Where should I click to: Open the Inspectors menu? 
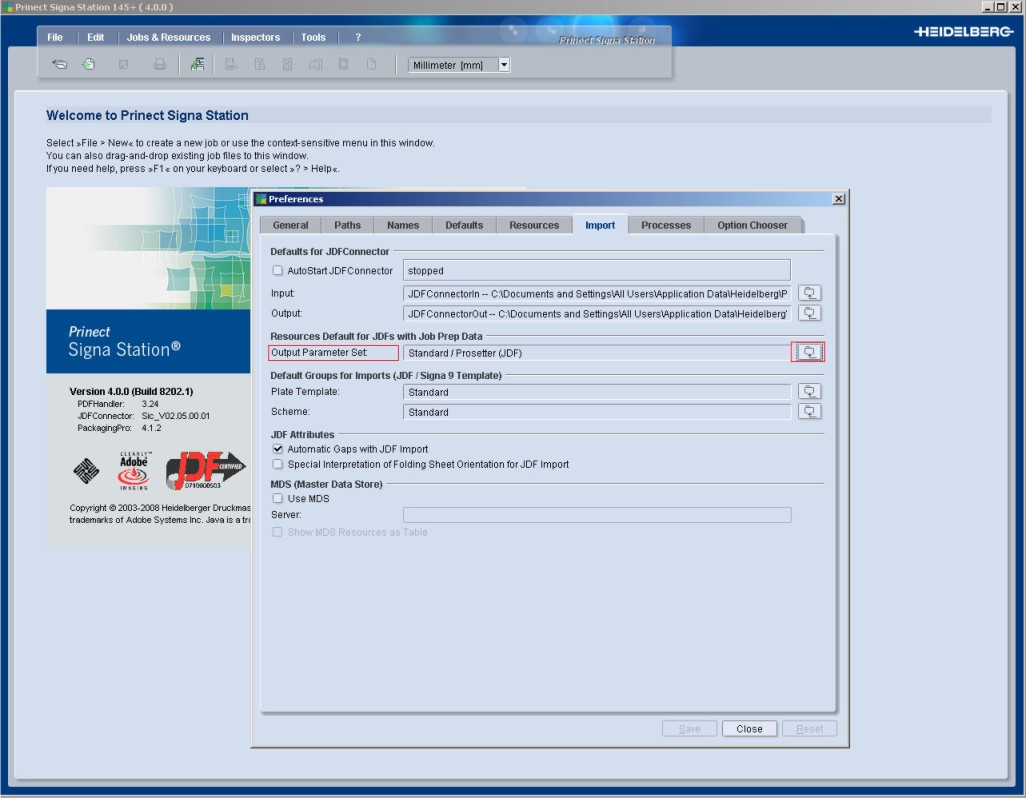255,37
